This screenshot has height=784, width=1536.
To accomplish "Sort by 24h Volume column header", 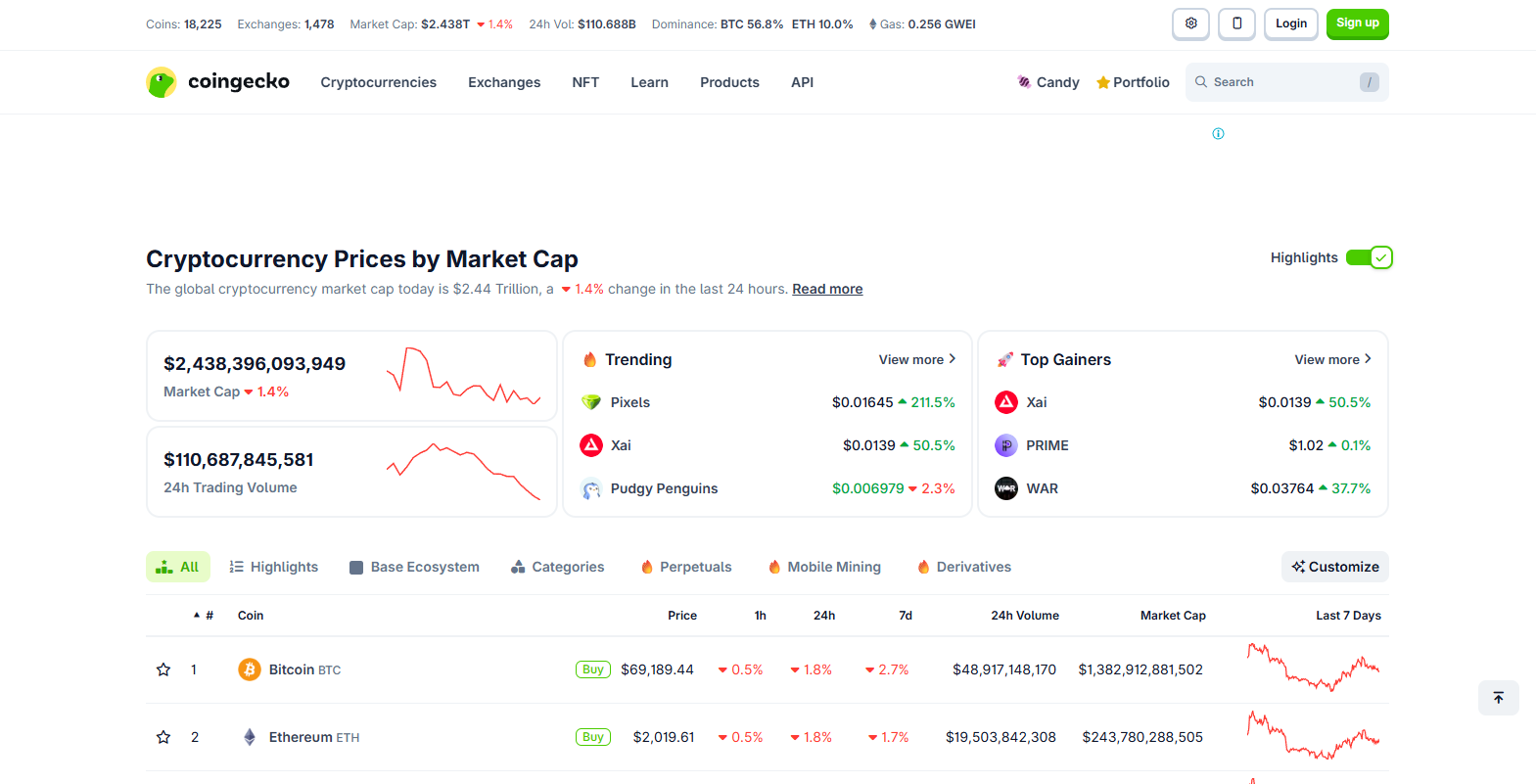I will [1025, 616].
